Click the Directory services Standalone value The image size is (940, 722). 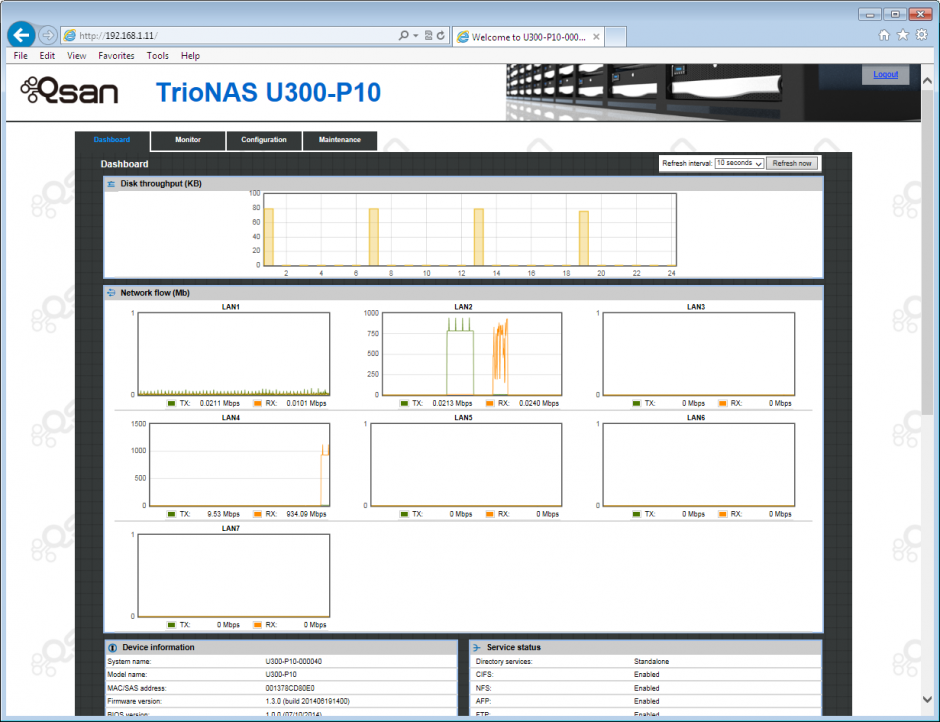tap(652, 661)
